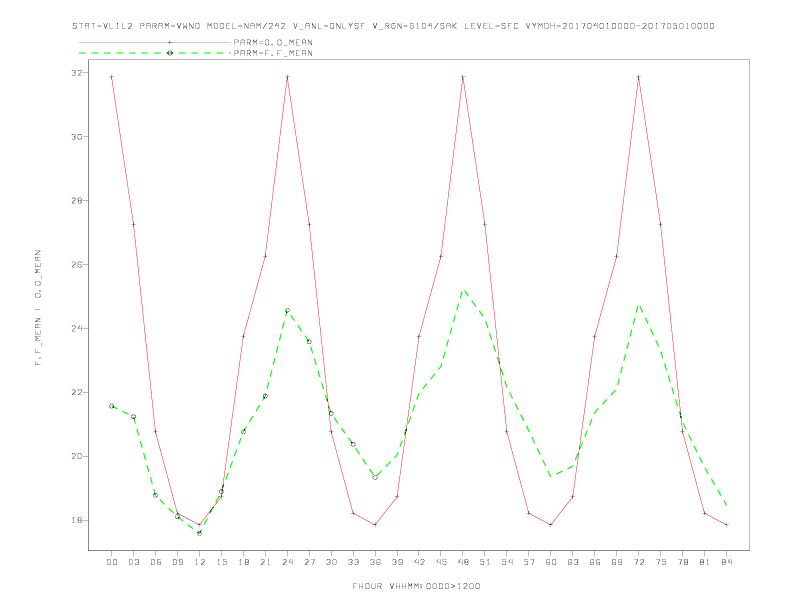
Task: Click x-axis tick label 60
Action: coord(551,562)
